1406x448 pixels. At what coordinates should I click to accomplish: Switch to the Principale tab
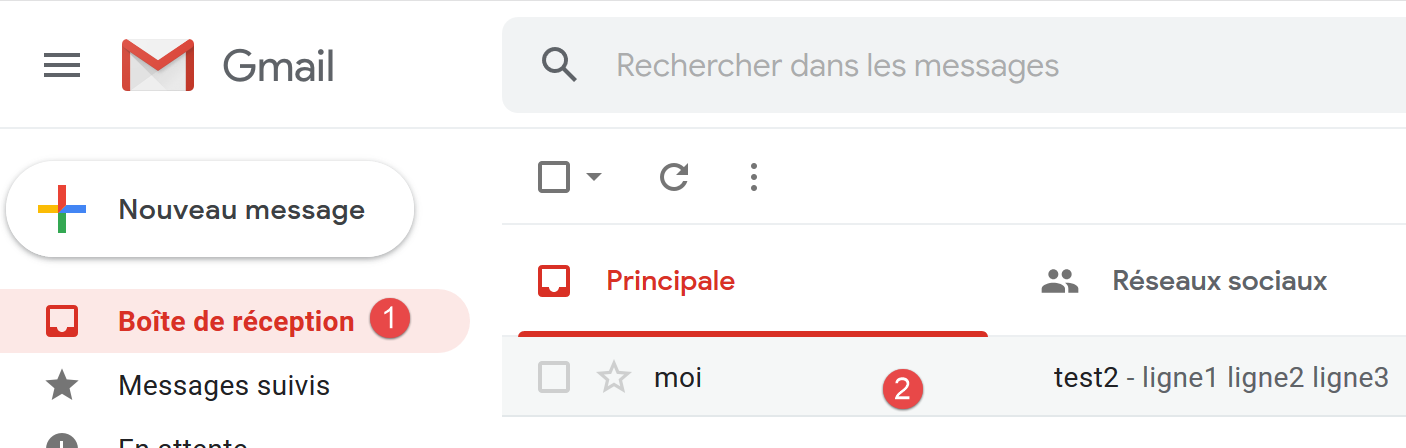[670, 282]
